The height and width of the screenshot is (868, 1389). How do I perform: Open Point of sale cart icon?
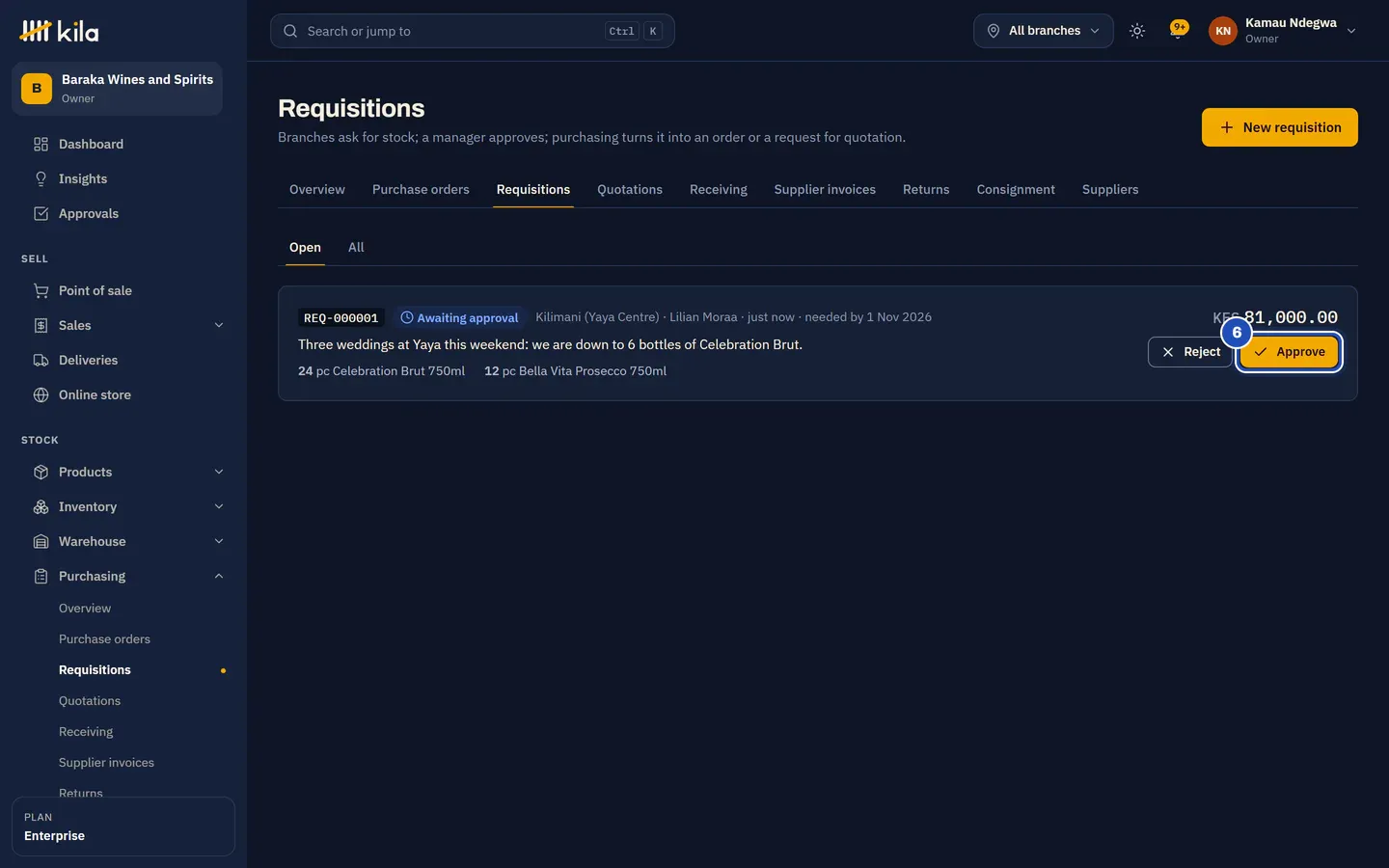41,290
